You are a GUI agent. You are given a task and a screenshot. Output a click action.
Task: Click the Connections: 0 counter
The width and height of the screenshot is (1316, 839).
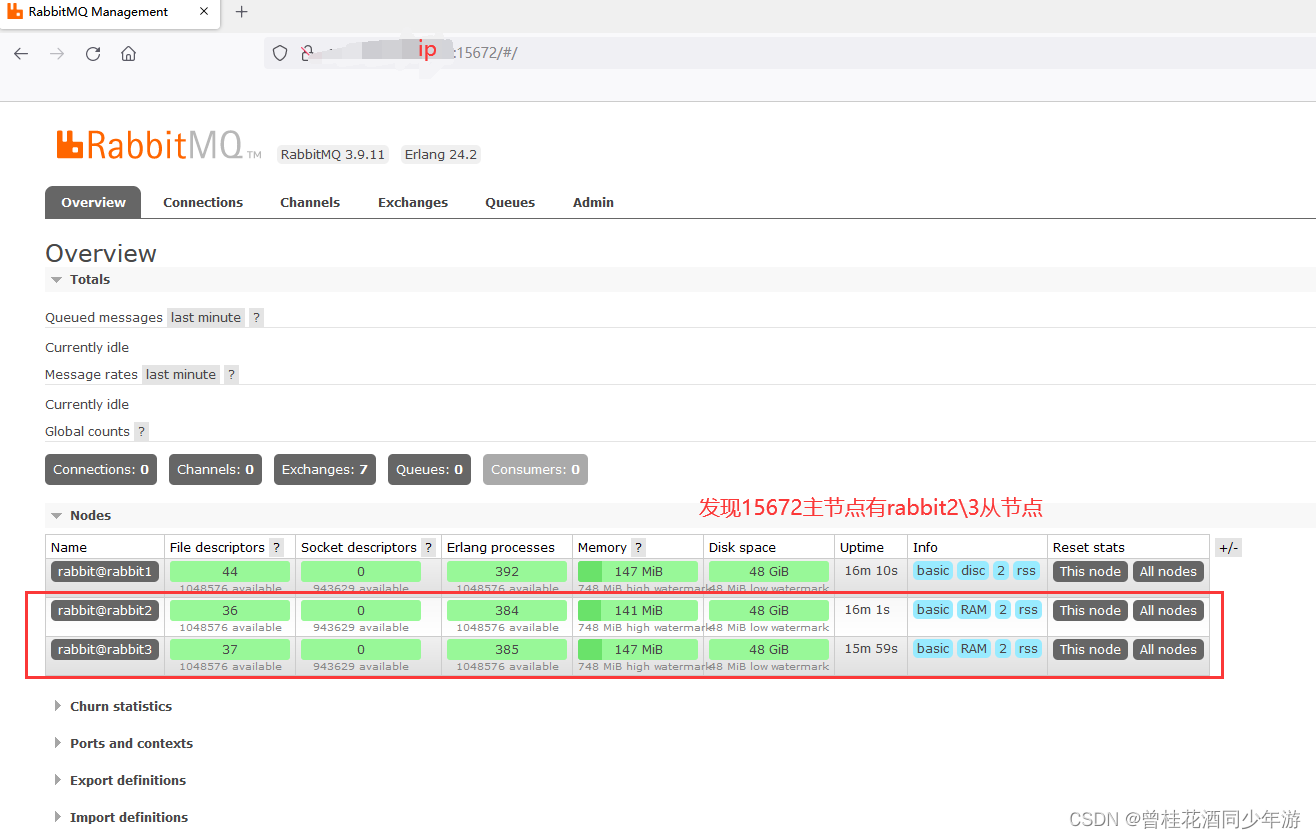[101, 469]
